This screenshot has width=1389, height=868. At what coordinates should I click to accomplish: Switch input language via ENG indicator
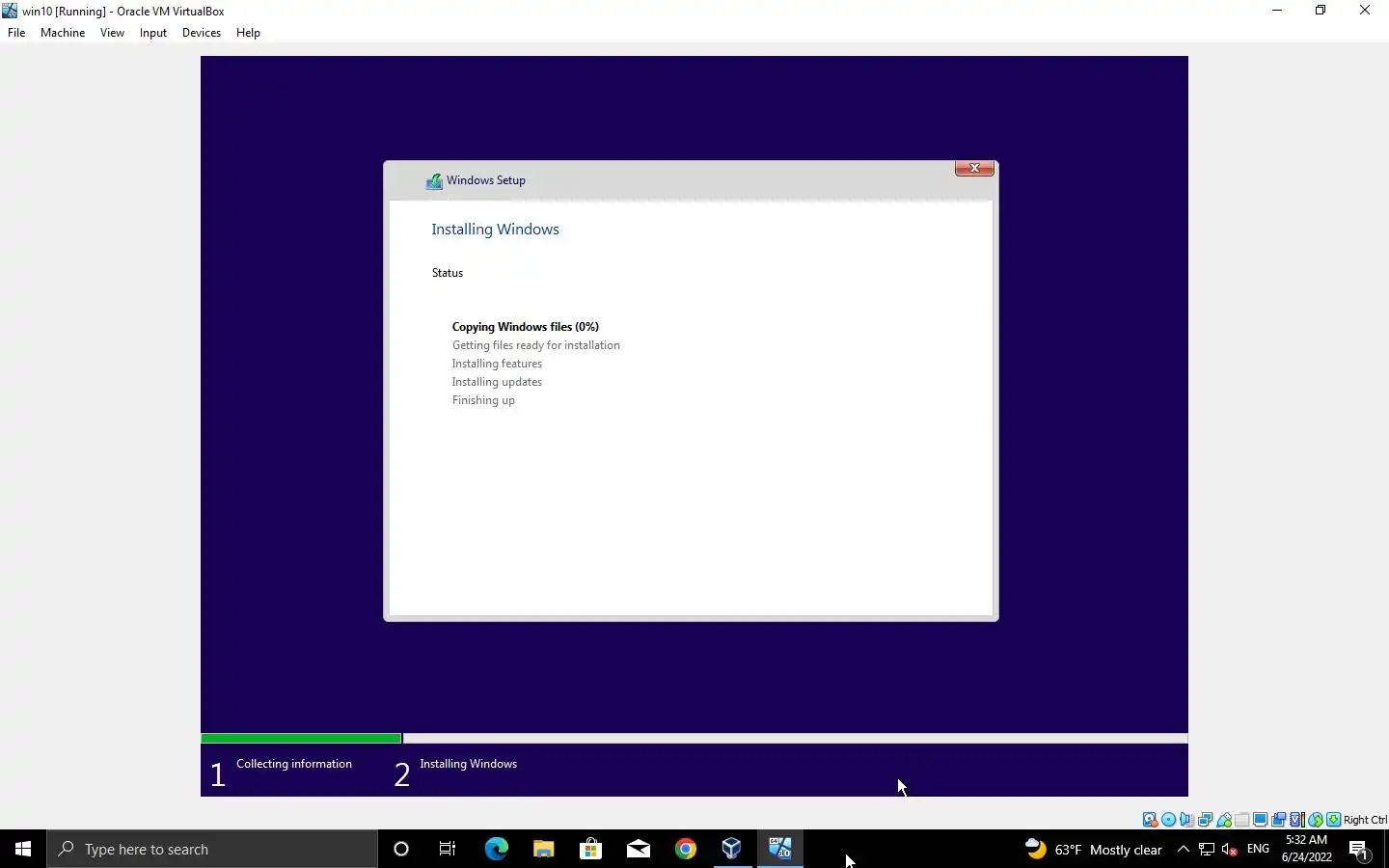pyautogui.click(x=1258, y=849)
